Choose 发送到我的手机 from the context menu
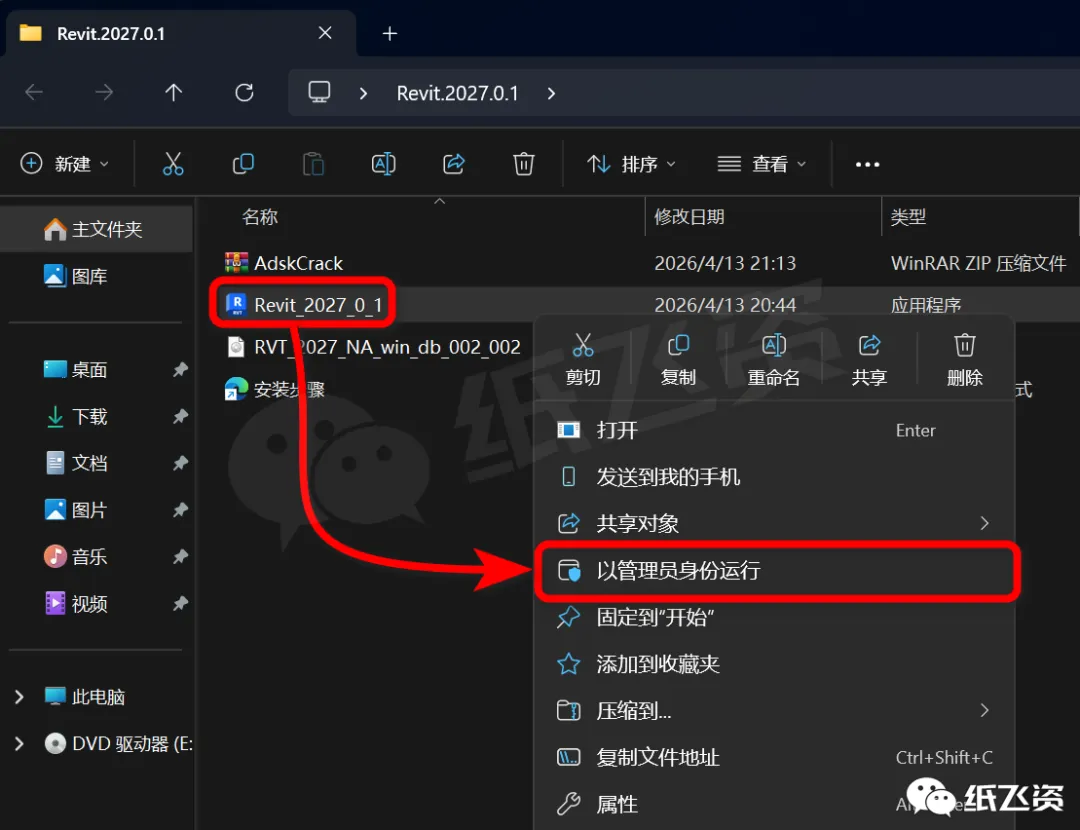1080x830 pixels. 774,477
